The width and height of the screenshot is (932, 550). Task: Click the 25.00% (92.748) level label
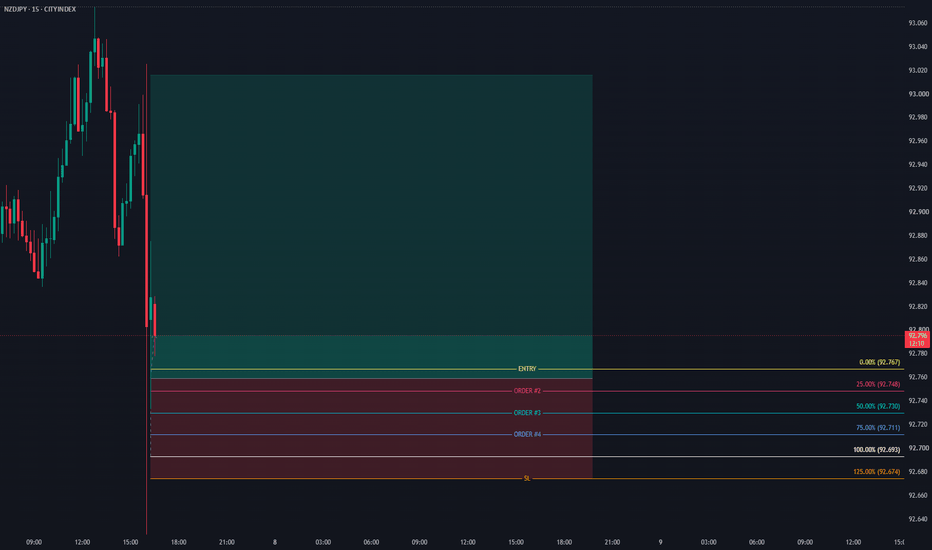(878, 385)
